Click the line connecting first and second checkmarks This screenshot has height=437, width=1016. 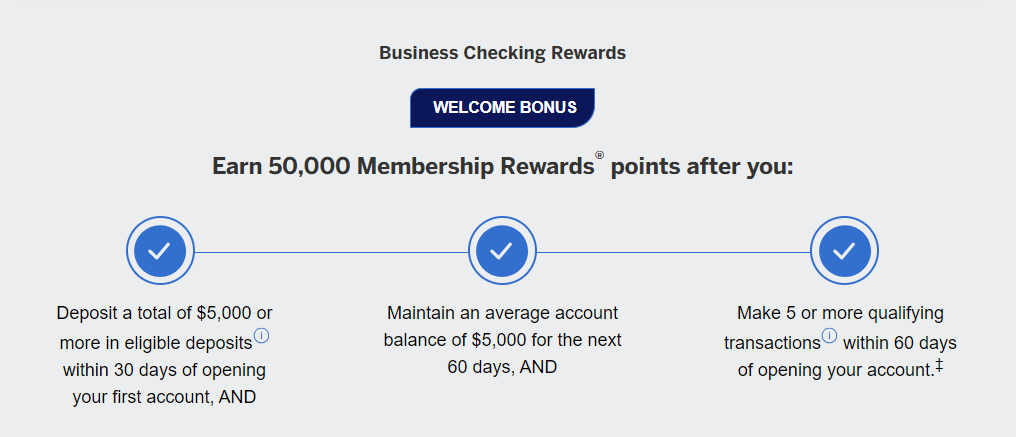point(331,252)
